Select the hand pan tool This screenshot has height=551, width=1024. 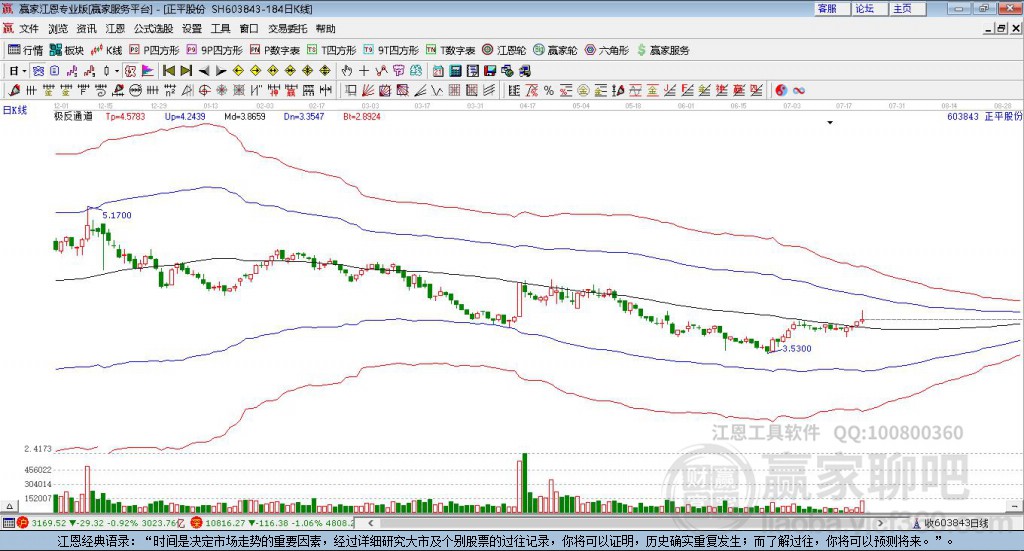[347, 71]
